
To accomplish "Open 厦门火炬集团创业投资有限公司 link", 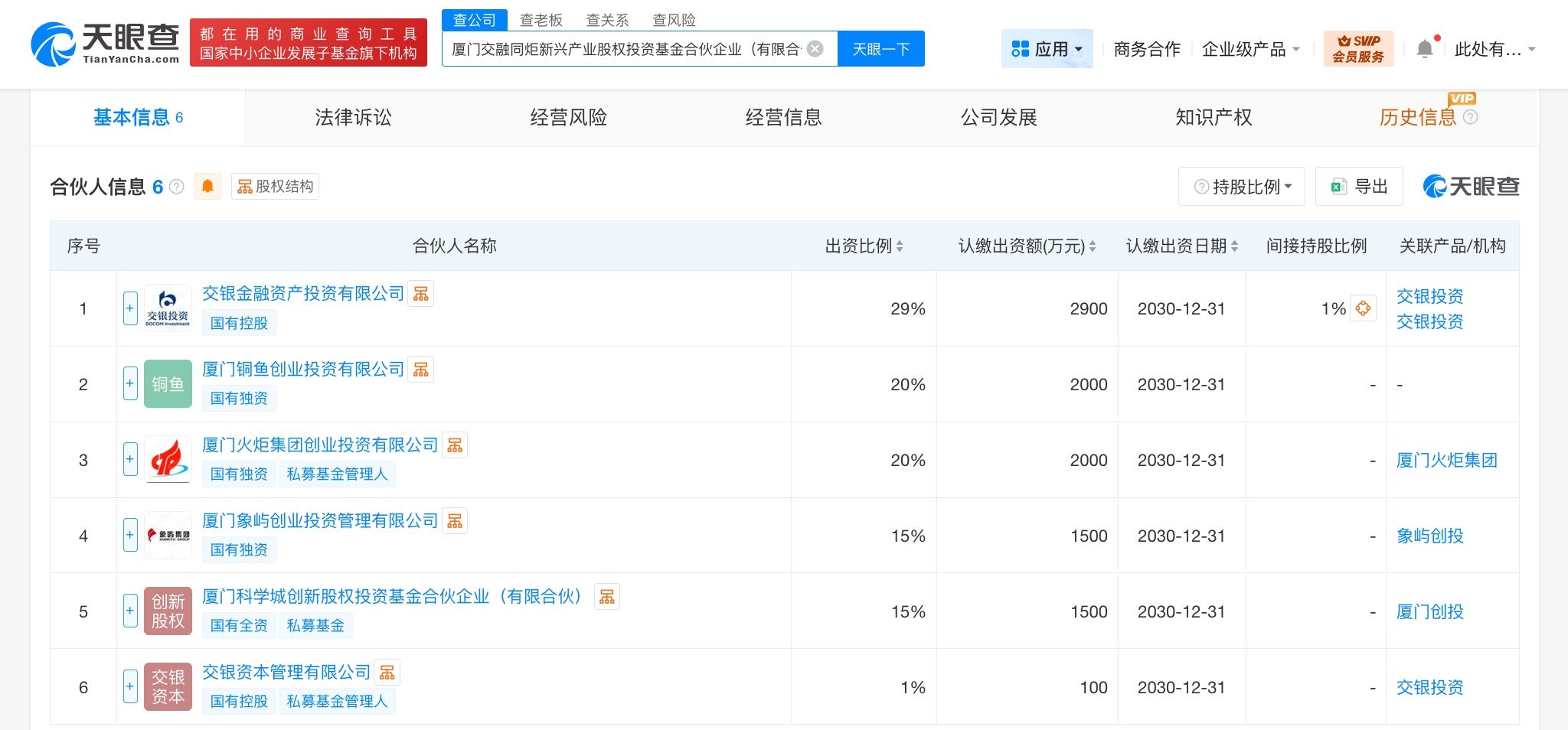I will coord(320,445).
